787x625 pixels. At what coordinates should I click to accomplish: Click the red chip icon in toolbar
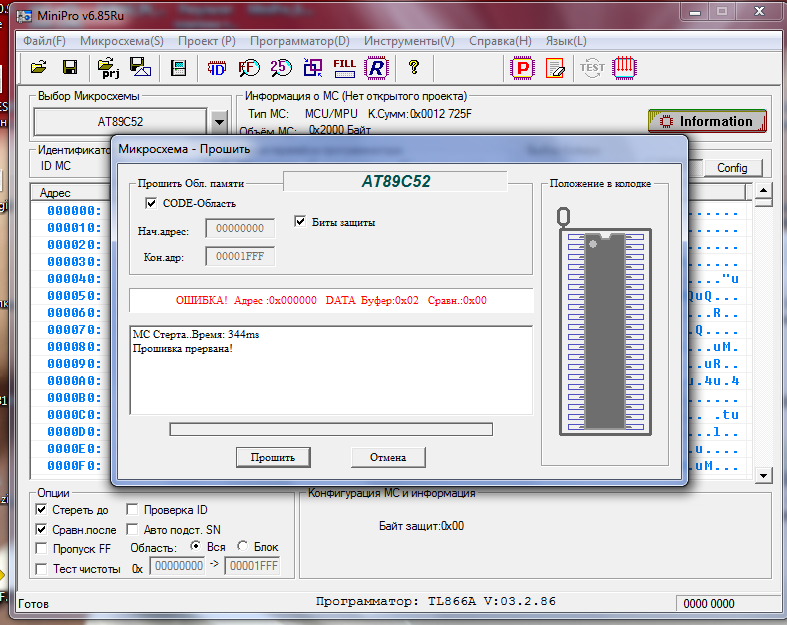click(625, 67)
